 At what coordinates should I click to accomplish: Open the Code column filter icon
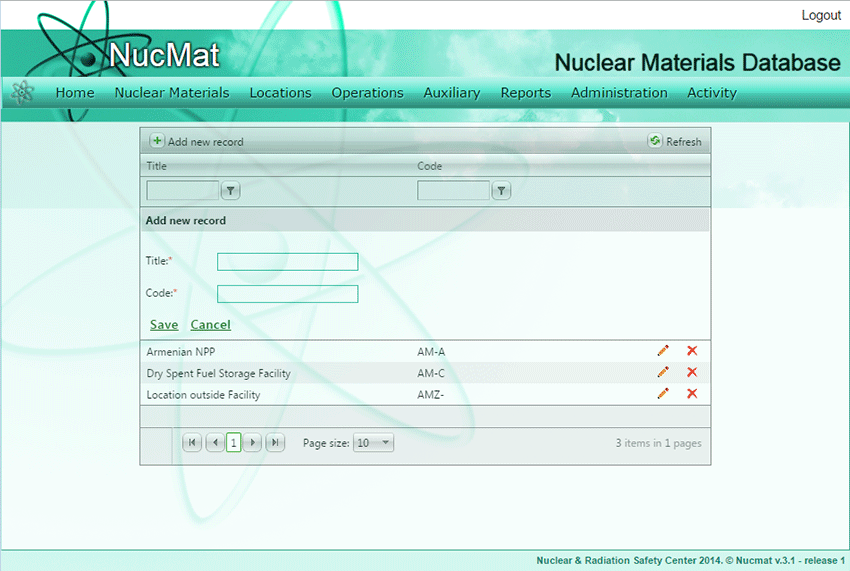(x=501, y=191)
